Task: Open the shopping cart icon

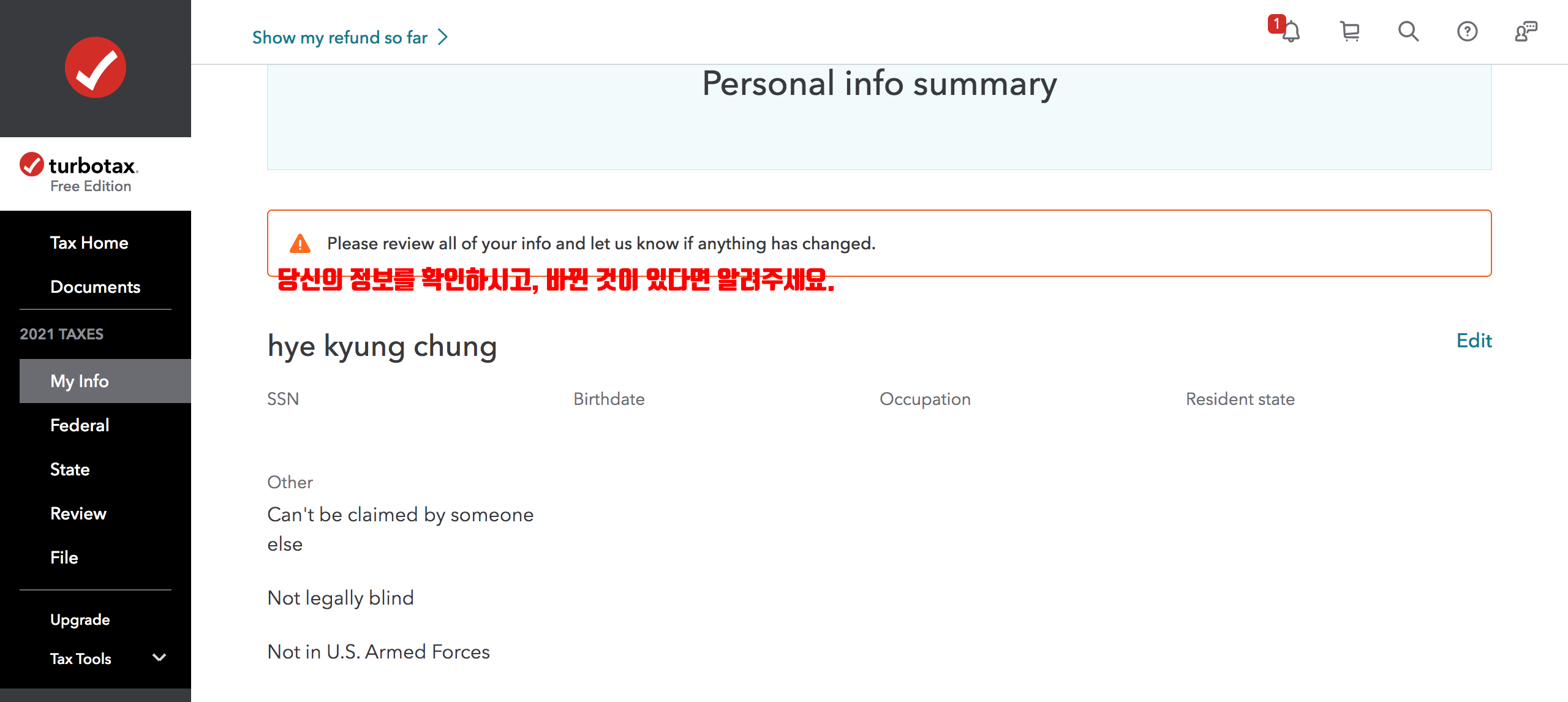Action: coord(1349,31)
